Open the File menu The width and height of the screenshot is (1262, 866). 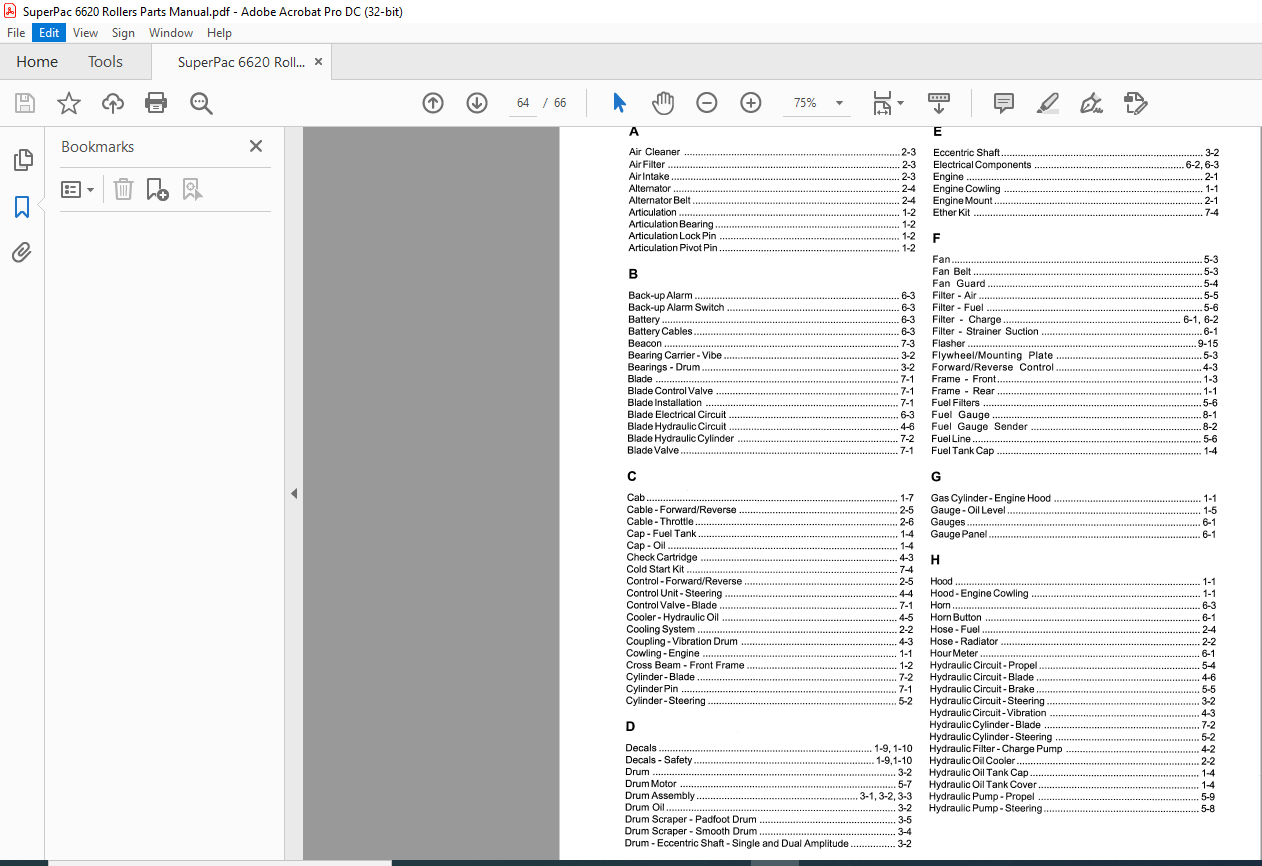pyautogui.click(x=16, y=33)
